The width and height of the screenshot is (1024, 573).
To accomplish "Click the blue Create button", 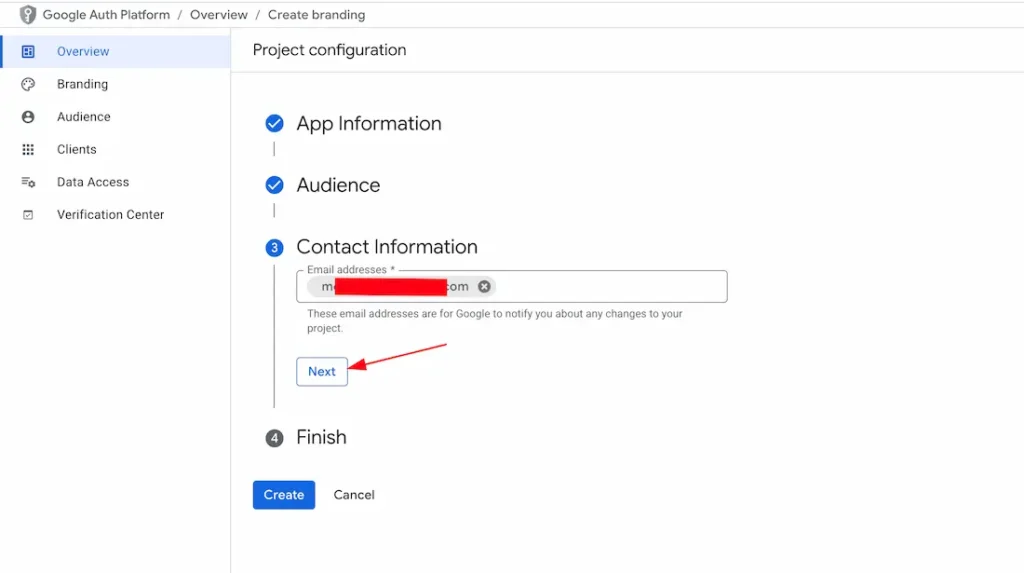I will 283,495.
